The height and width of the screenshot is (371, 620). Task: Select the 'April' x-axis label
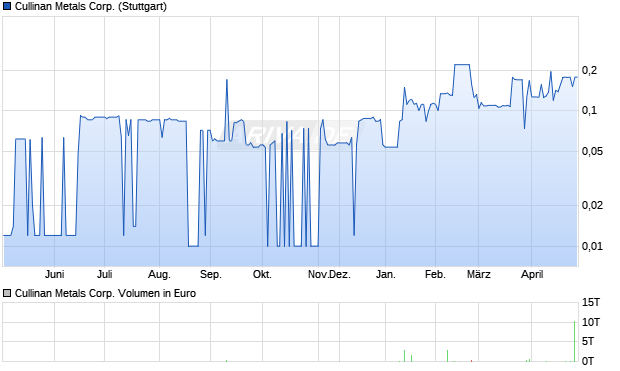(x=532, y=274)
